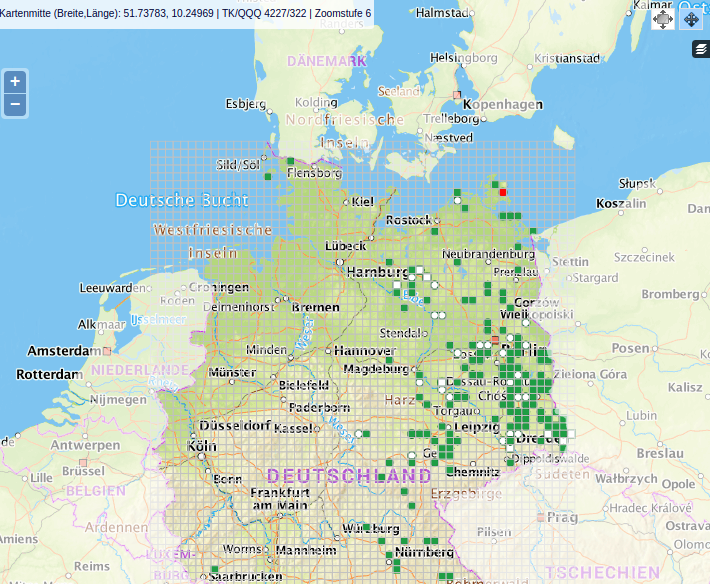Click the Rotterdam city label
The width and height of the screenshot is (719, 584).
(49, 374)
